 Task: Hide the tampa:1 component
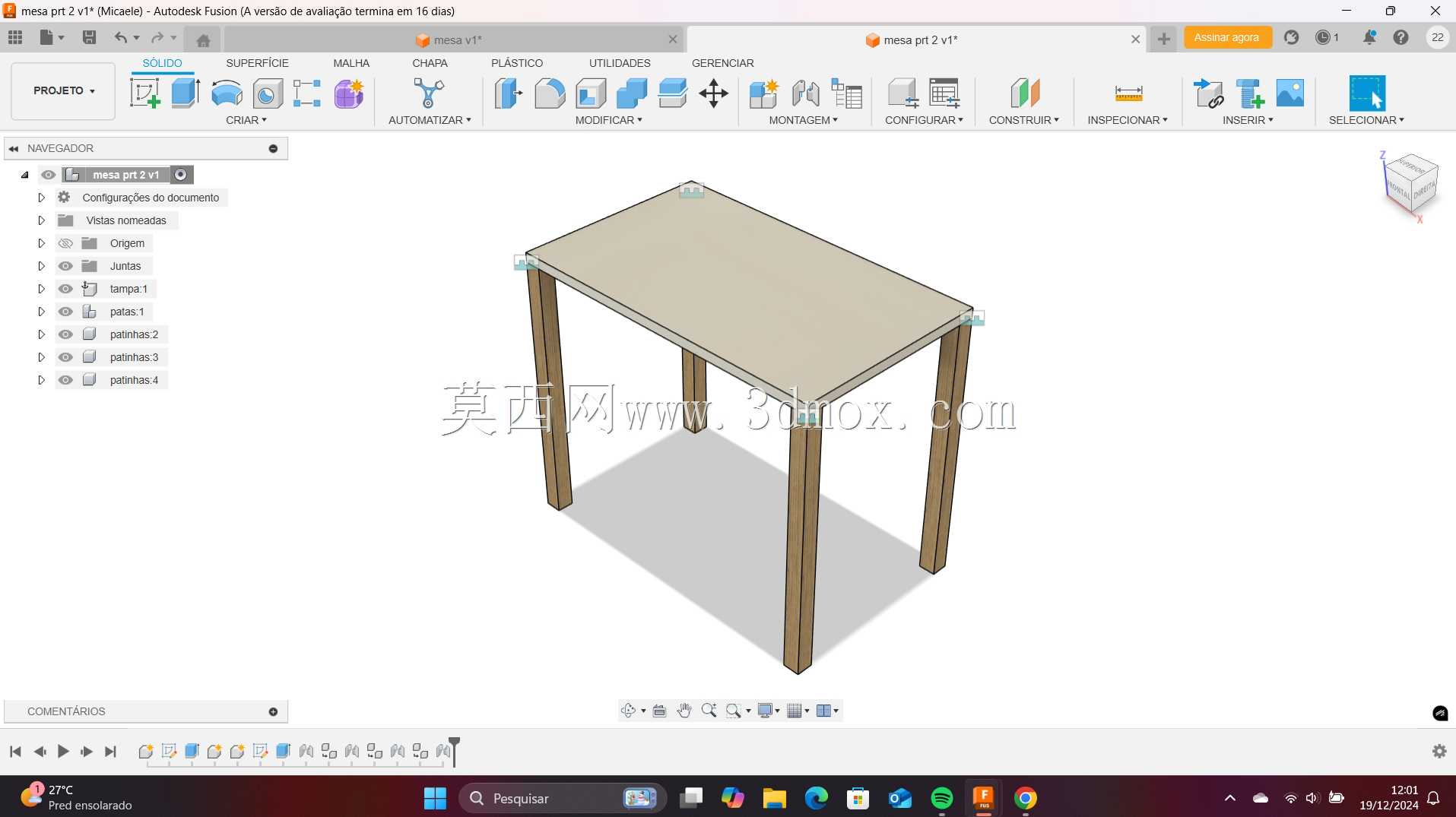pos(65,289)
